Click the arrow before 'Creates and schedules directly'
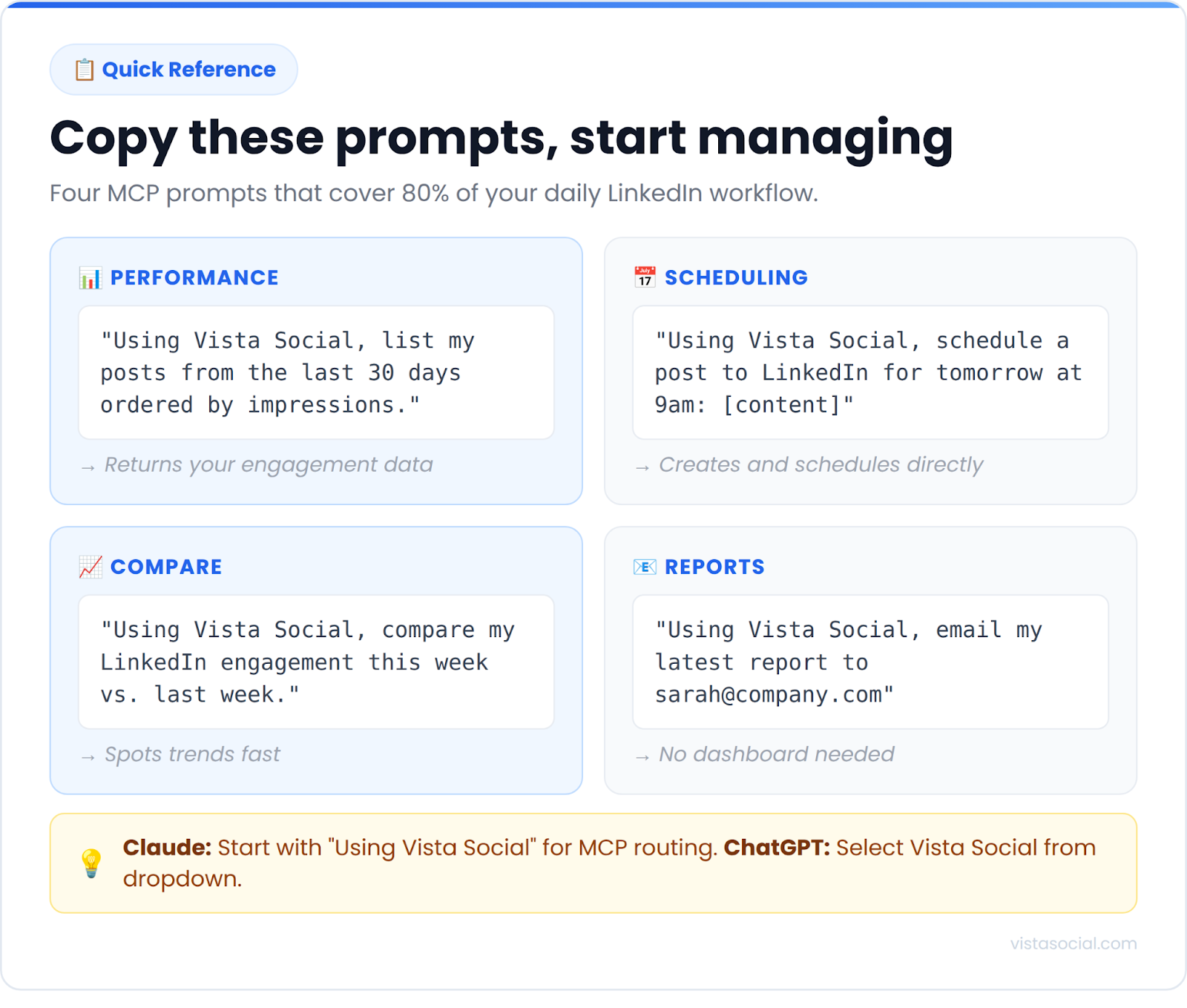1187x1008 pixels. pyautogui.click(x=642, y=466)
